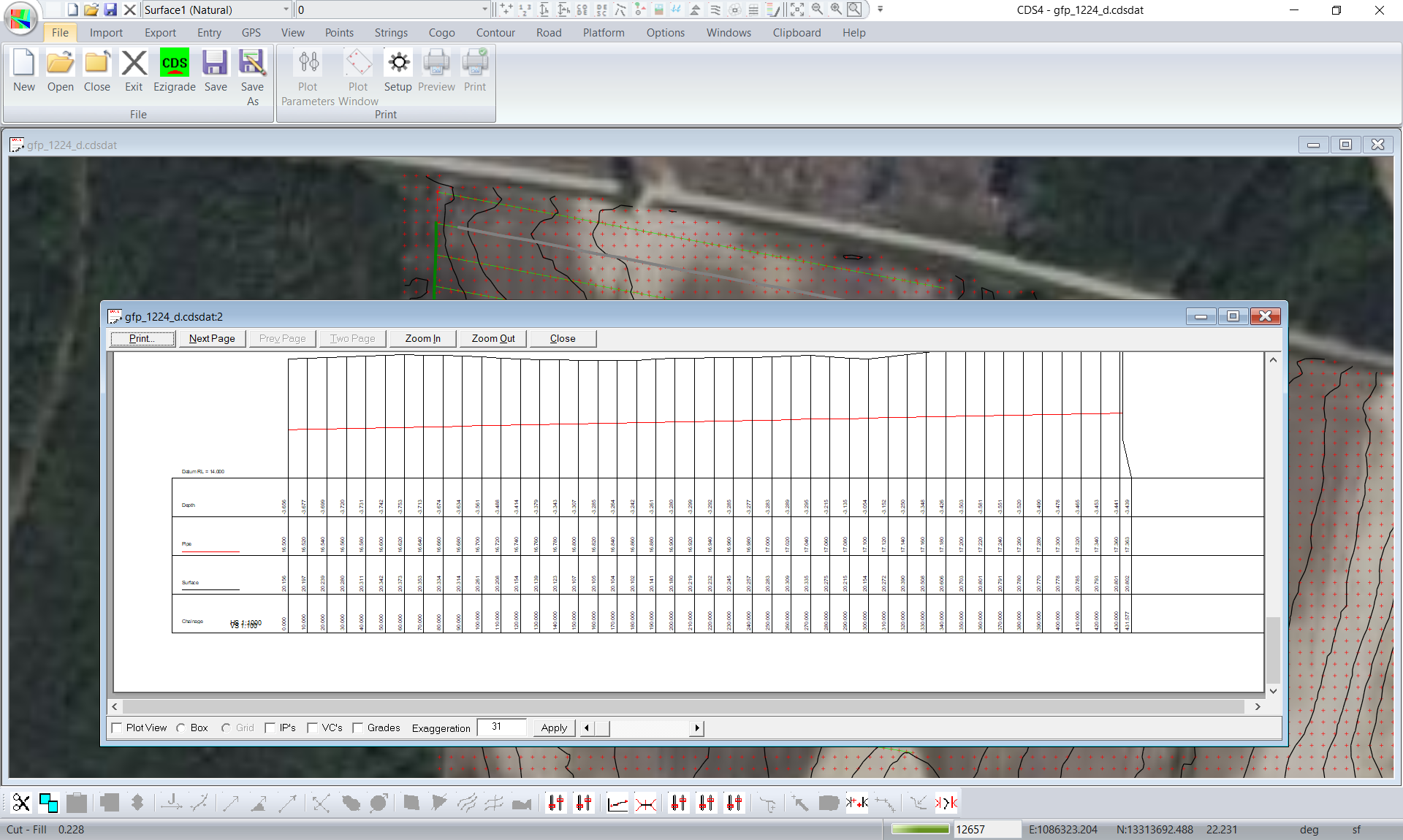
Task: Select the Box radio button
Action: click(181, 728)
